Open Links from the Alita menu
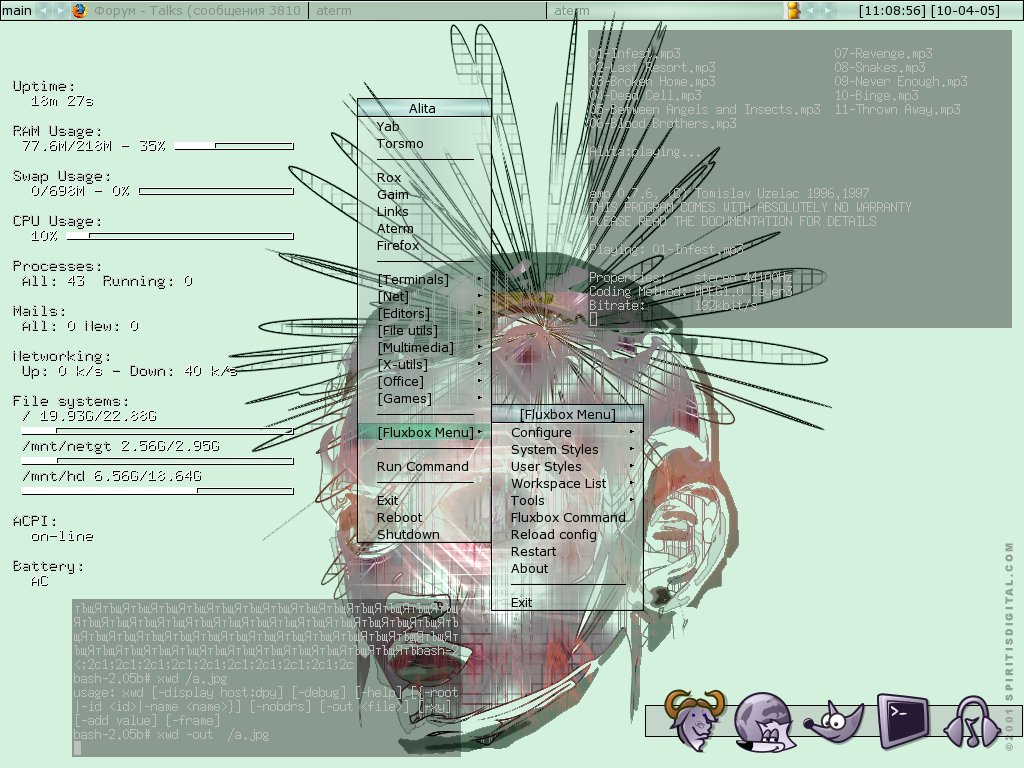 [424, 212]
